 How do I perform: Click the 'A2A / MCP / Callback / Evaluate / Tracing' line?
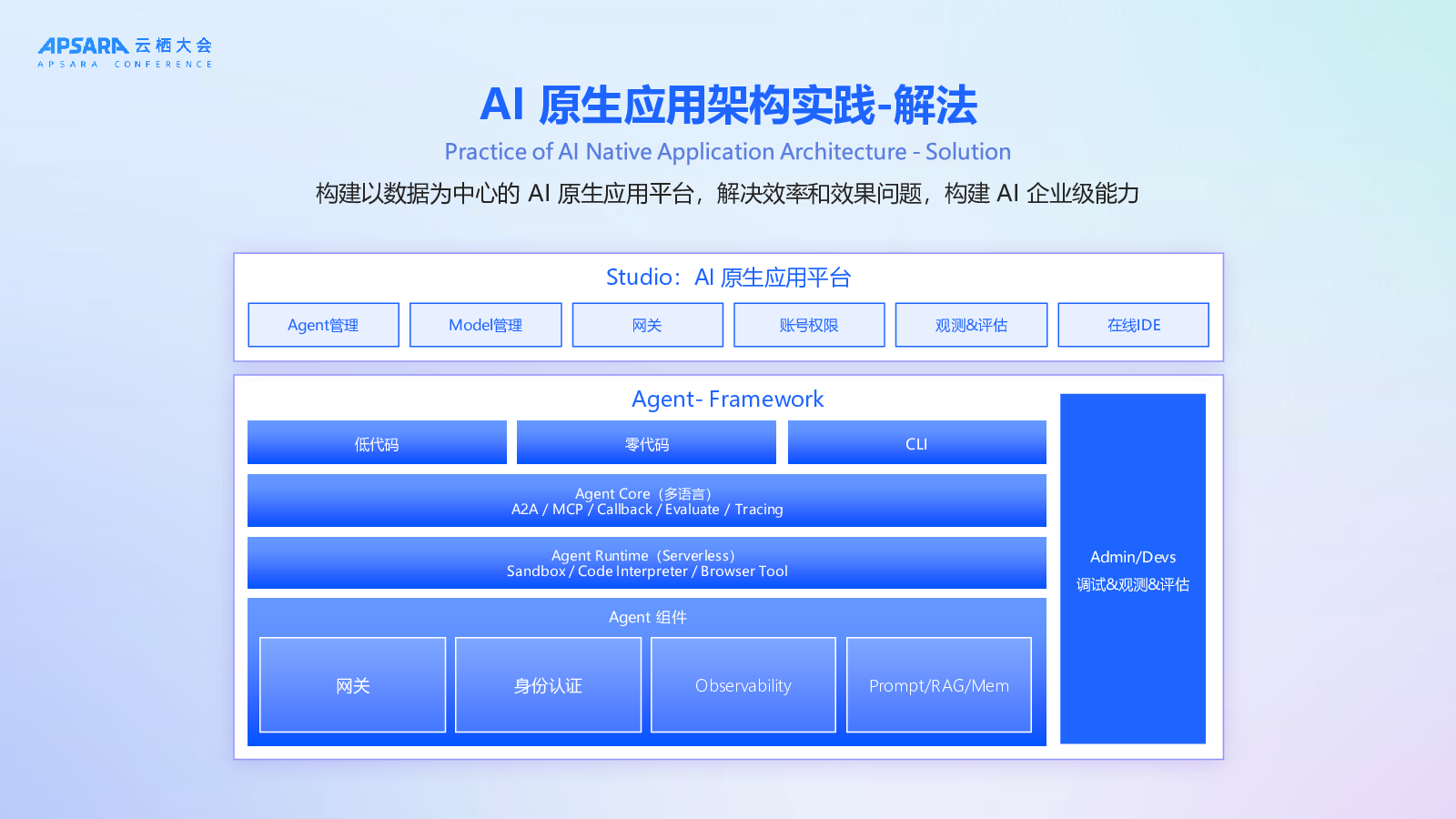pyautogui.click(x=647, y=510)
